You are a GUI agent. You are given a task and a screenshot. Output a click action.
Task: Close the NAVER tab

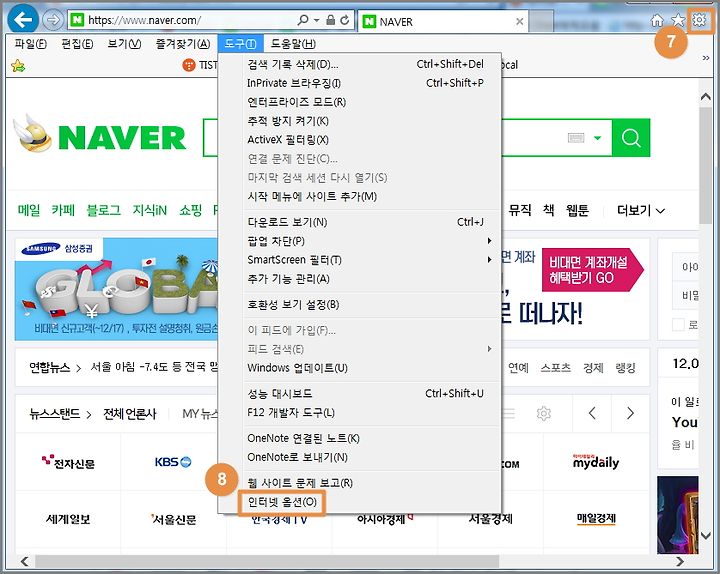click(x=519, y=22)
